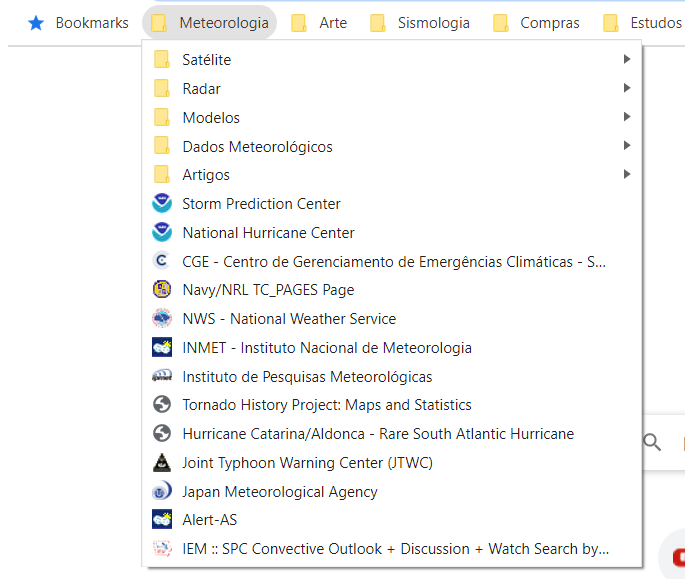Click the Satélite folder icon
Viewport: 685px width, 579px height.
(162, 59)
